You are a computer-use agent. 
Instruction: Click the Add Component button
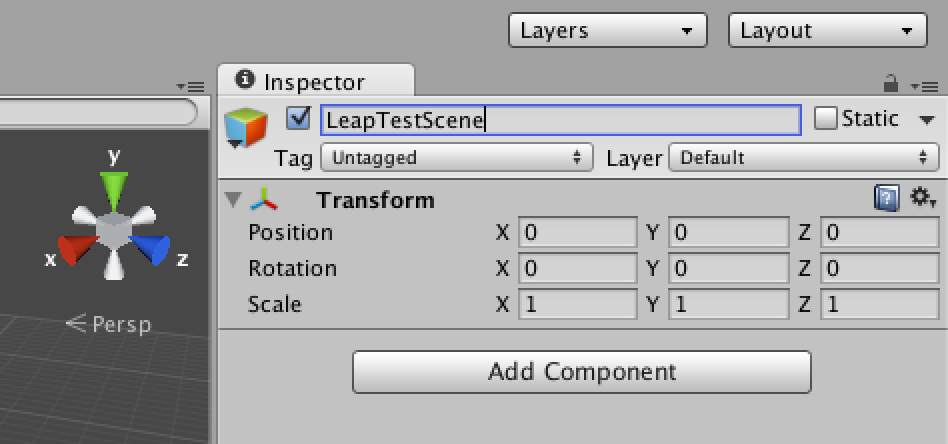(582, 371)
